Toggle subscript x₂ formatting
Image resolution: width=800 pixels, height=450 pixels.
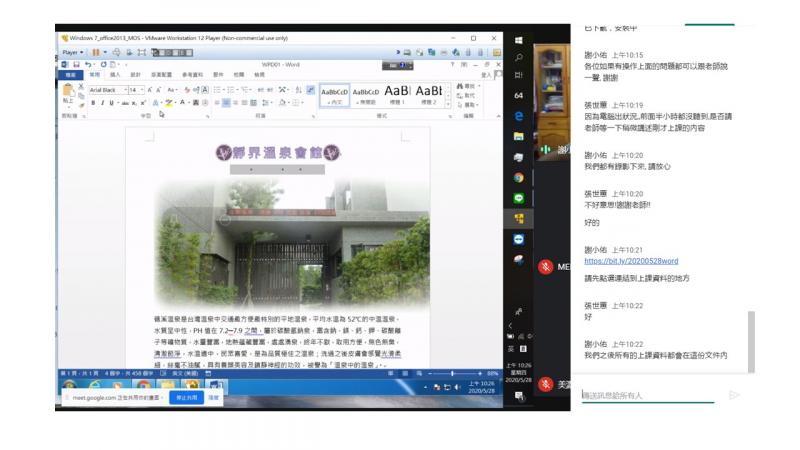coord(134,103)
